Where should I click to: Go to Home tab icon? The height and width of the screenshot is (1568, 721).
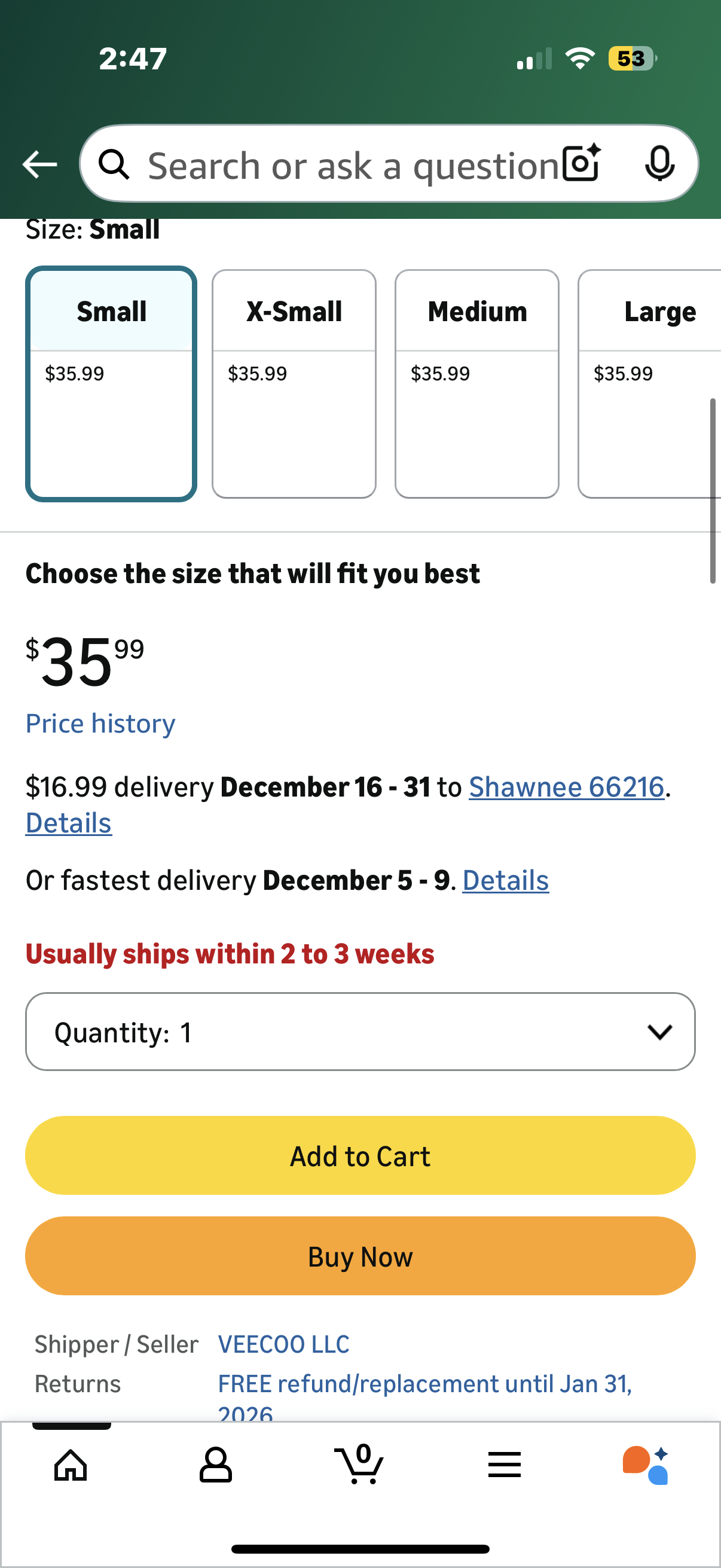coord(71,1465)
